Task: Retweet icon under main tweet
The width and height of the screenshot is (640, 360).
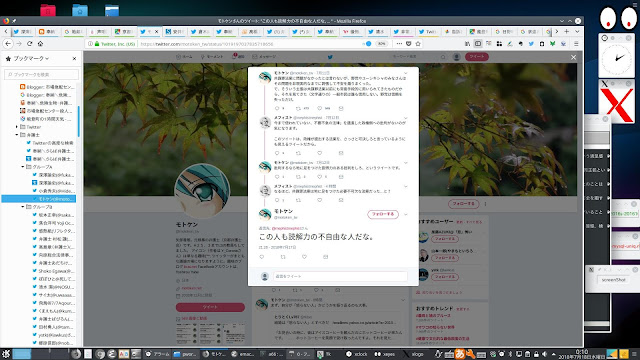Action: tap(283, 257)
